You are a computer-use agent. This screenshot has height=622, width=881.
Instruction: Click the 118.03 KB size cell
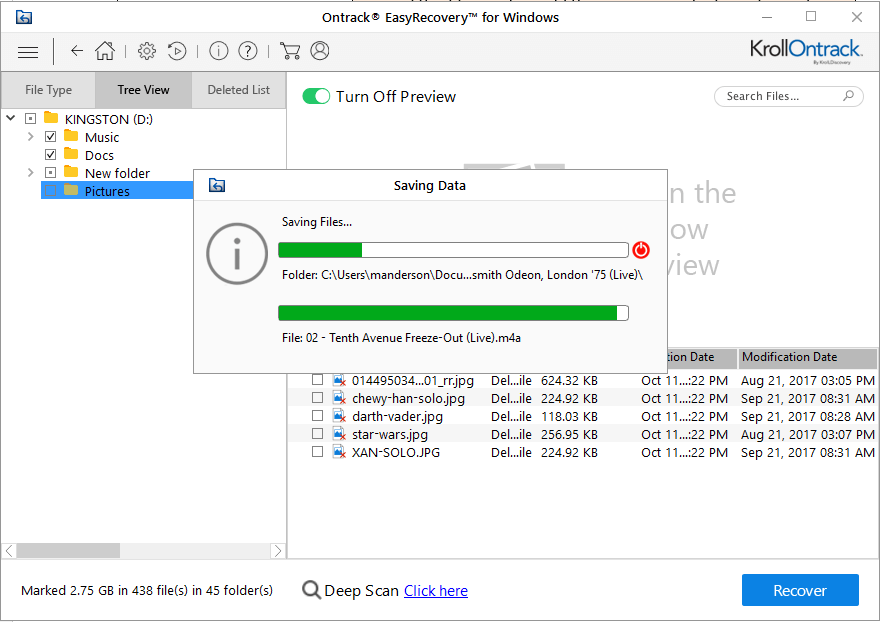point(569,416)
